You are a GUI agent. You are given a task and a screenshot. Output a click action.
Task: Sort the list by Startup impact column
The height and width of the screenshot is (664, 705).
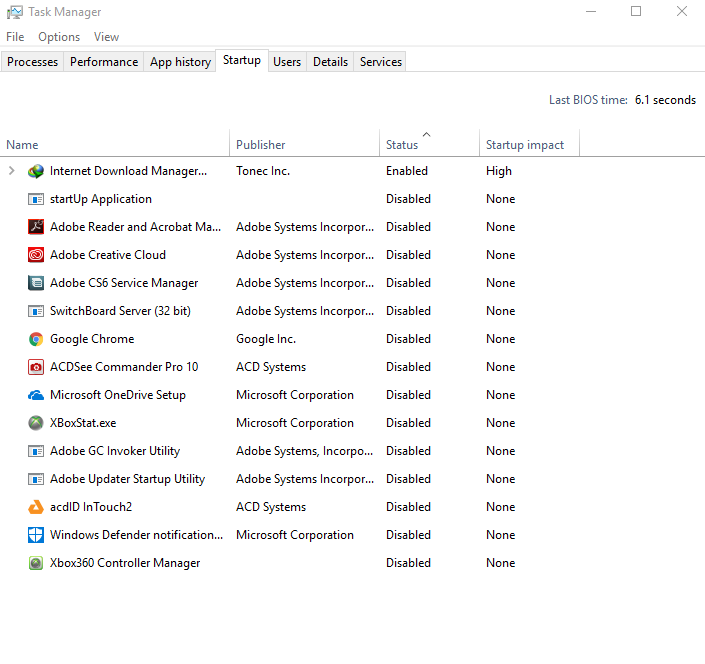[x=525, y=145]
